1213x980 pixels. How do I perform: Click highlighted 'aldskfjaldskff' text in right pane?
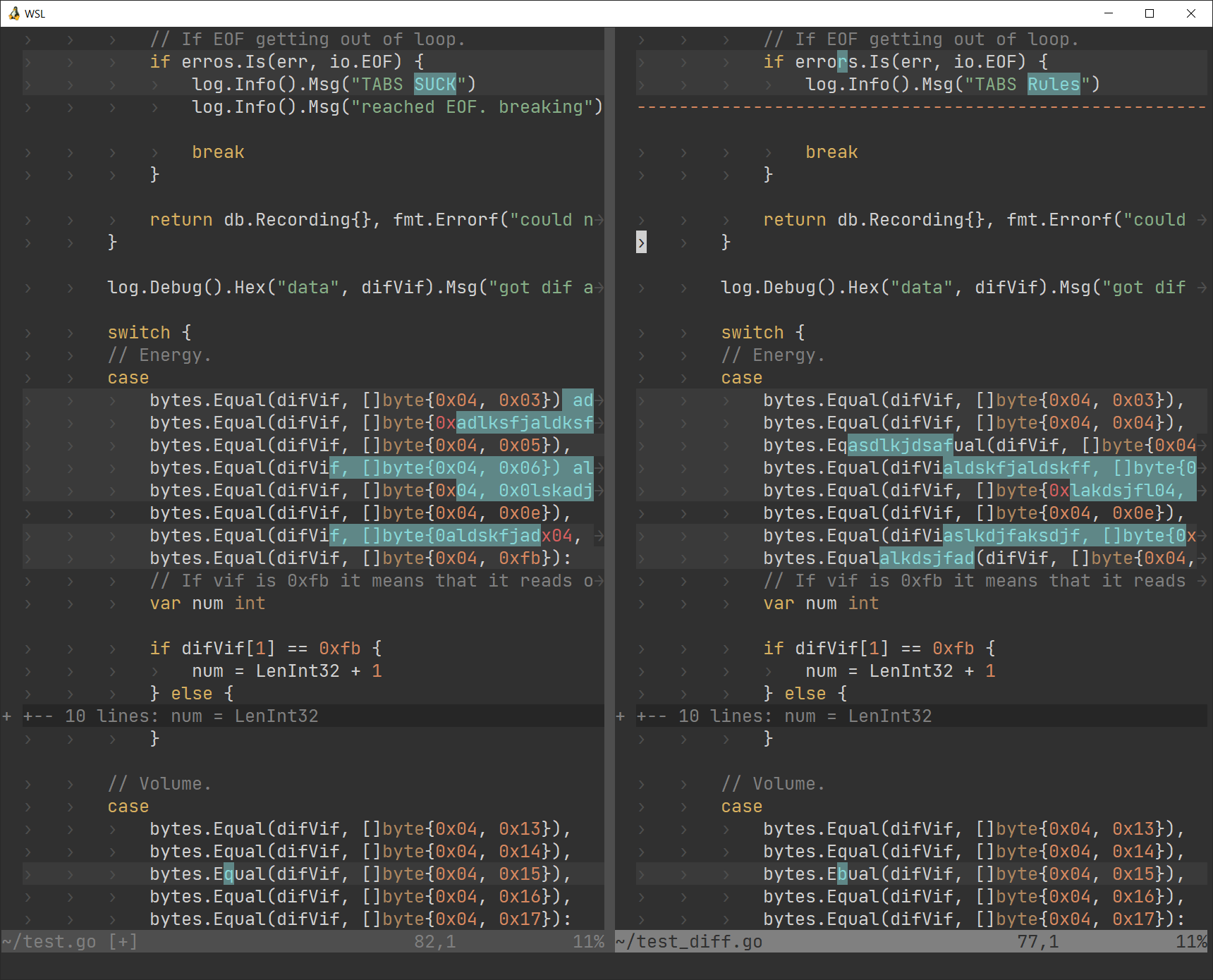click(1017, 467)
